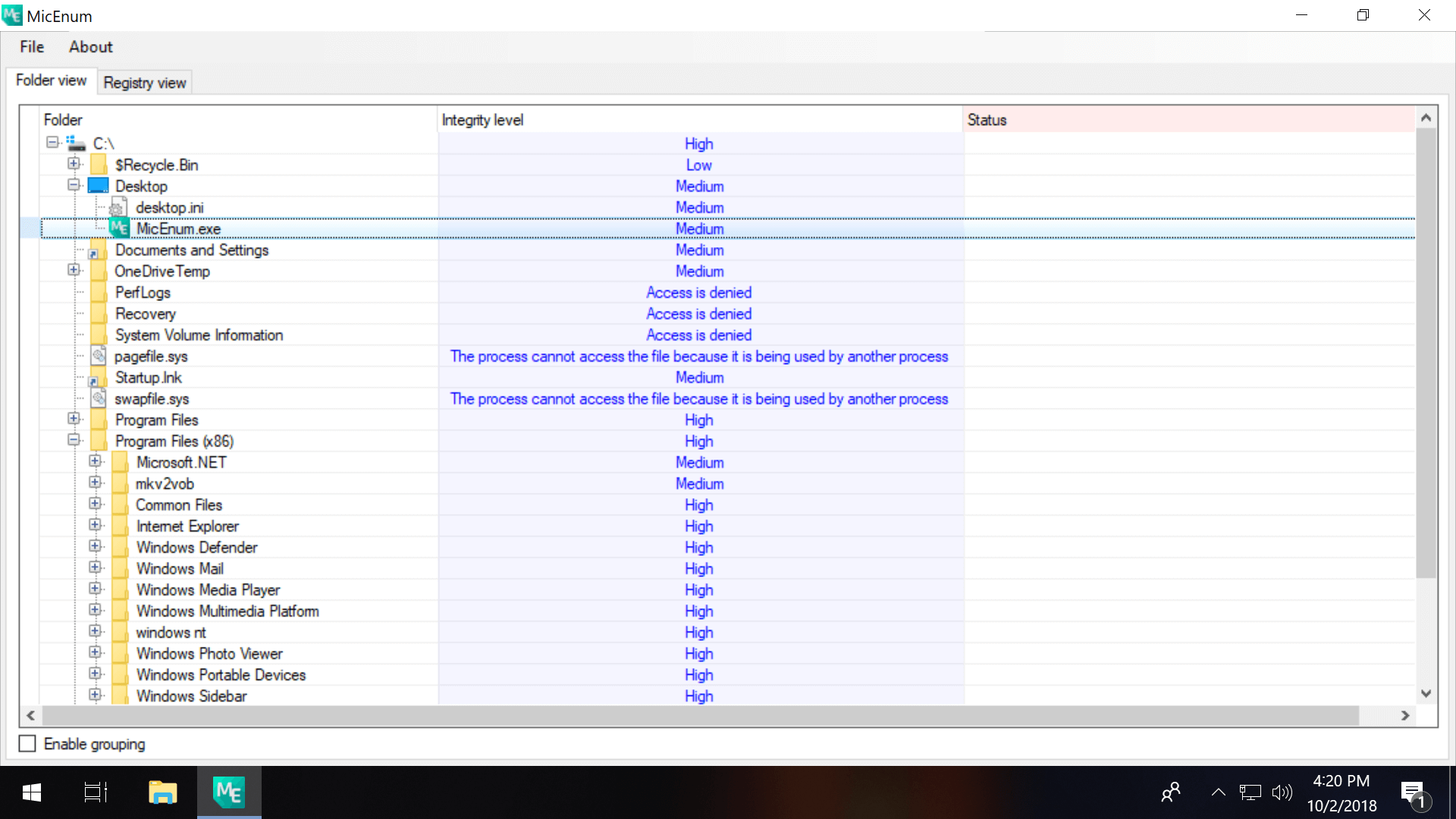
Task: Open the File menu
Action: 32,47
